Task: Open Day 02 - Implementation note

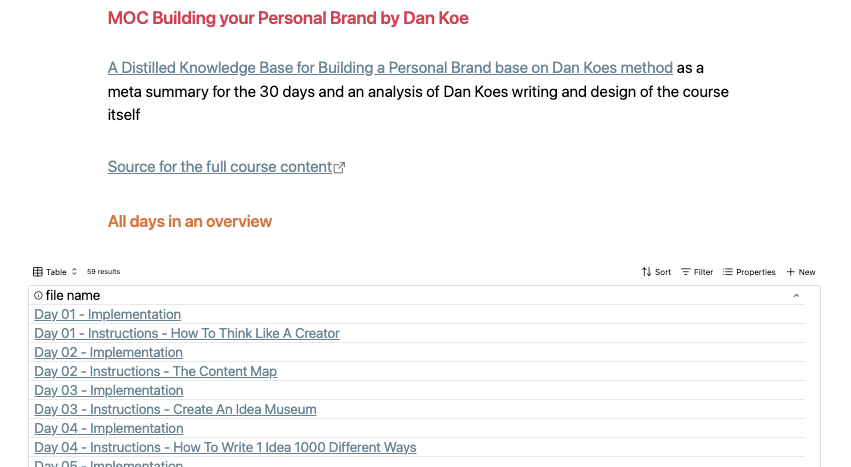Action: (x=109, y=352)
